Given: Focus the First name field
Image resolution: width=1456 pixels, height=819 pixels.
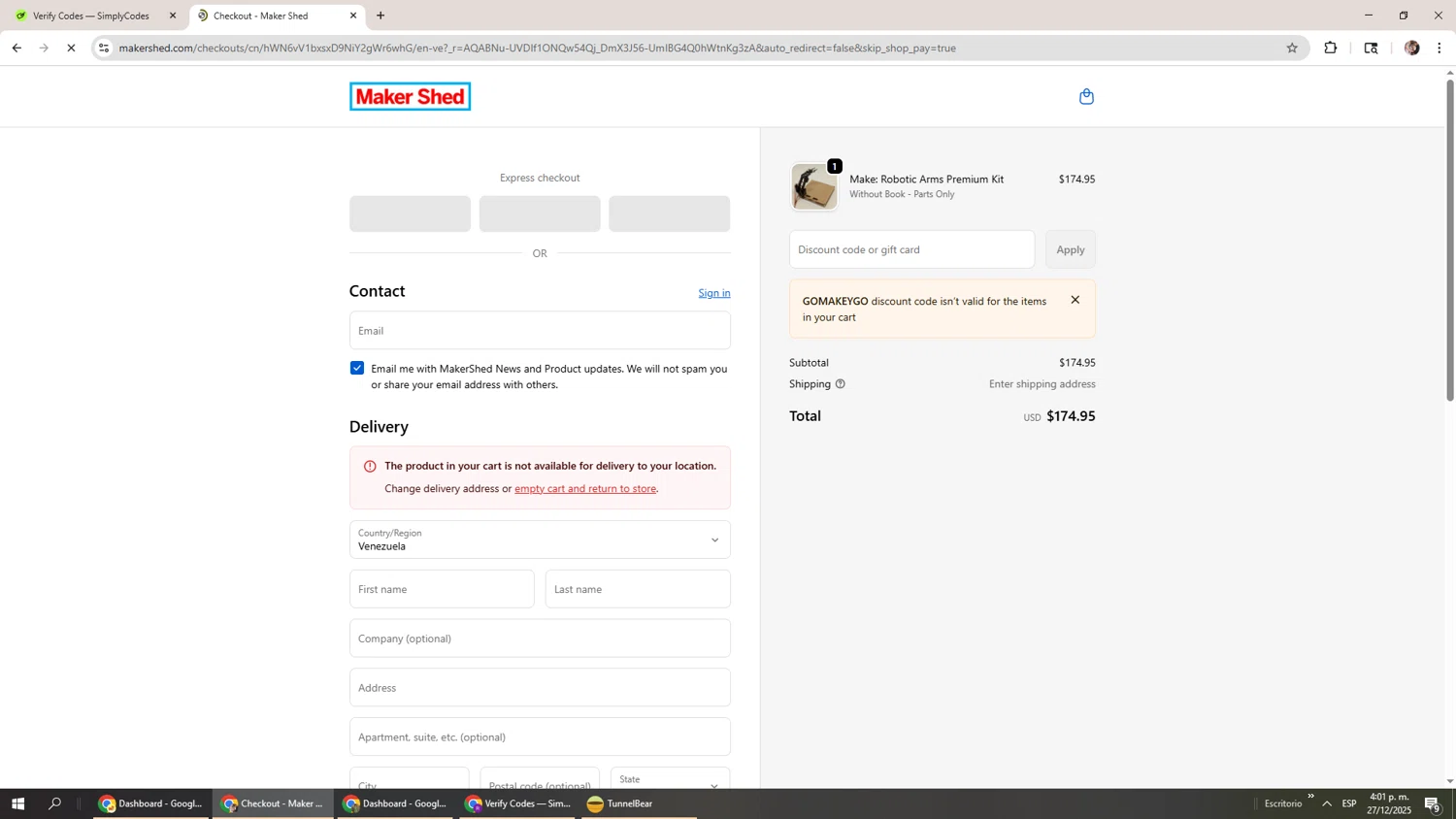Looking at the screenshot, I should point(442,589).
